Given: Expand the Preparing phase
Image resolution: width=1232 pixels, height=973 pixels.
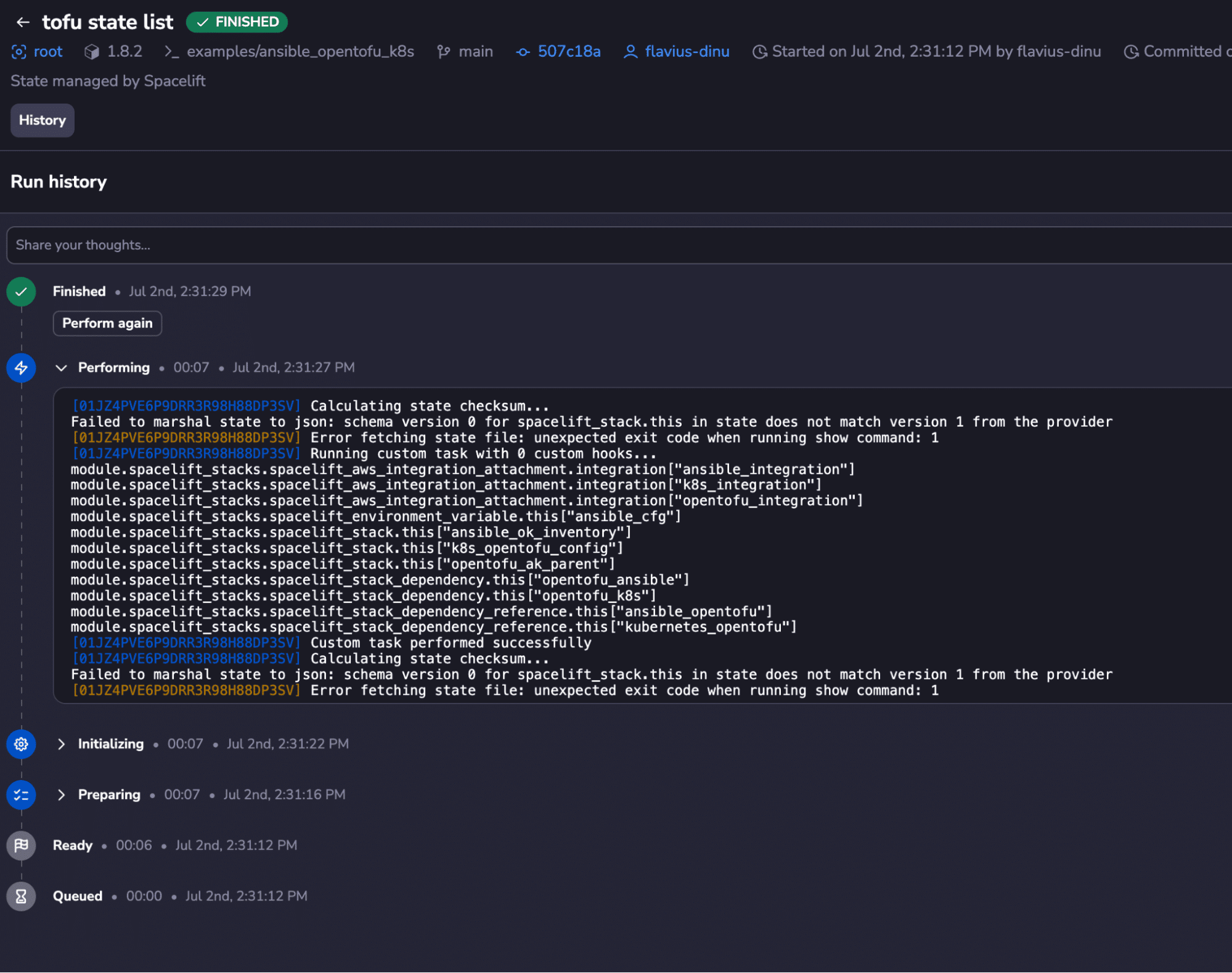Looking at the screenshot, I should coord(61,795).
